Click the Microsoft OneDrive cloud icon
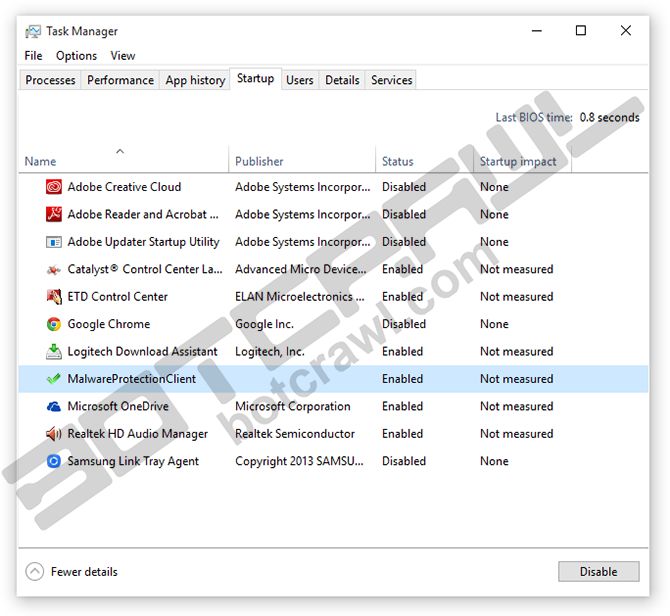This screenshot has width=670, height=616. coord(54,406)
